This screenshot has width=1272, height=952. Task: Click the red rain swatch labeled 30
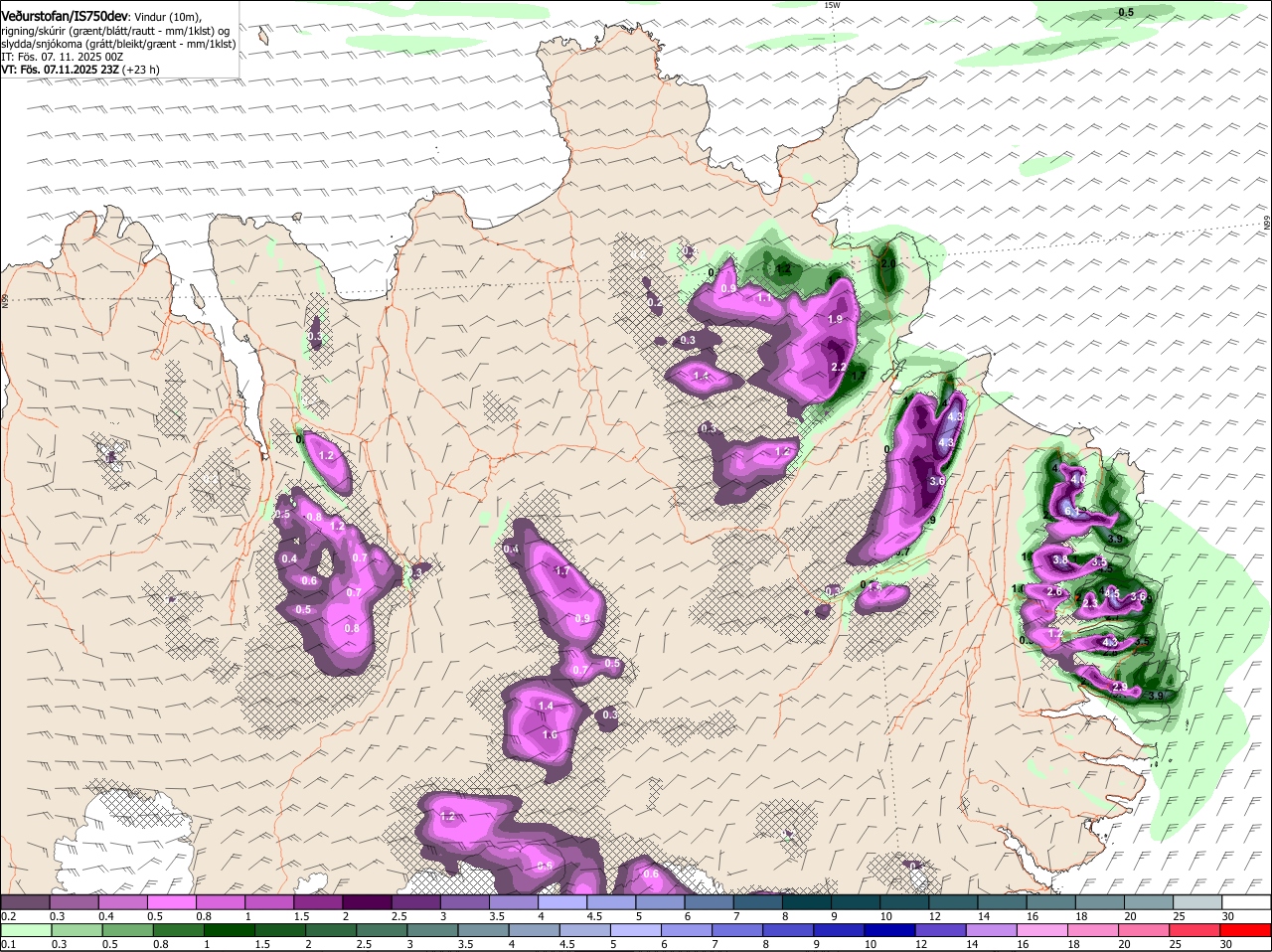point(1246,929)
